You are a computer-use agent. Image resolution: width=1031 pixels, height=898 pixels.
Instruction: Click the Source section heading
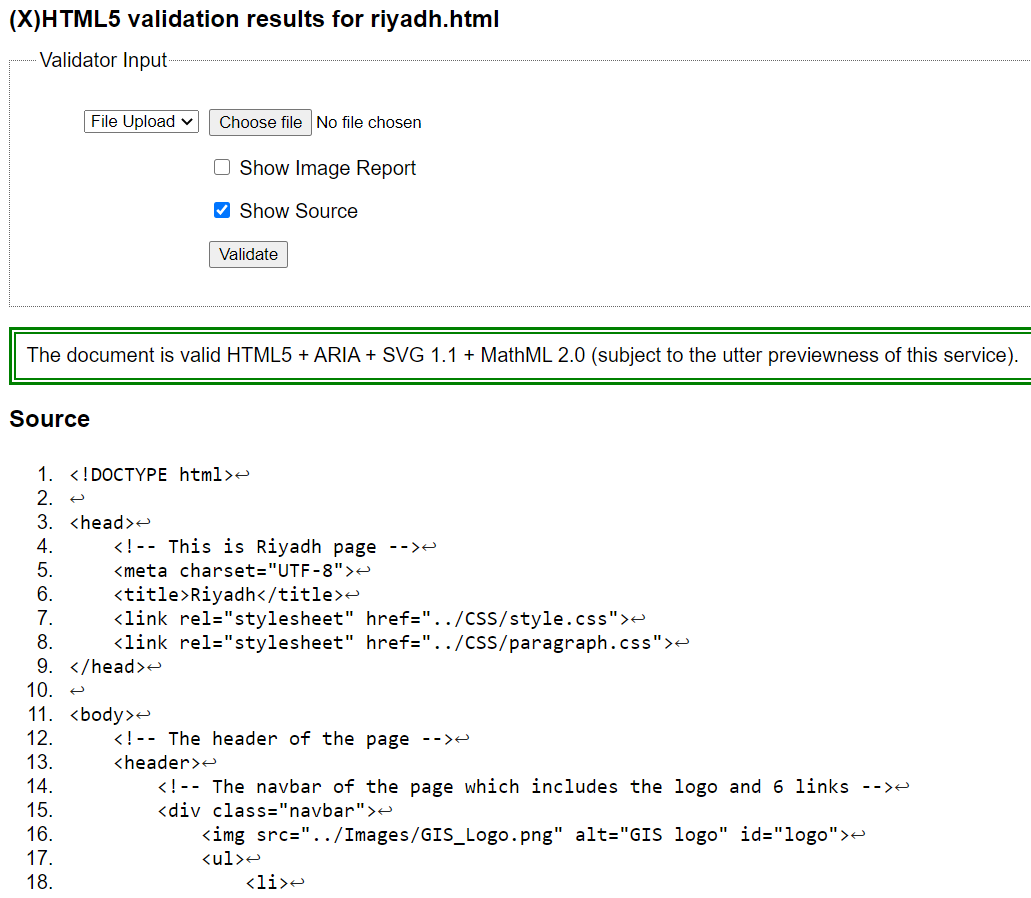tap(50, 419)
